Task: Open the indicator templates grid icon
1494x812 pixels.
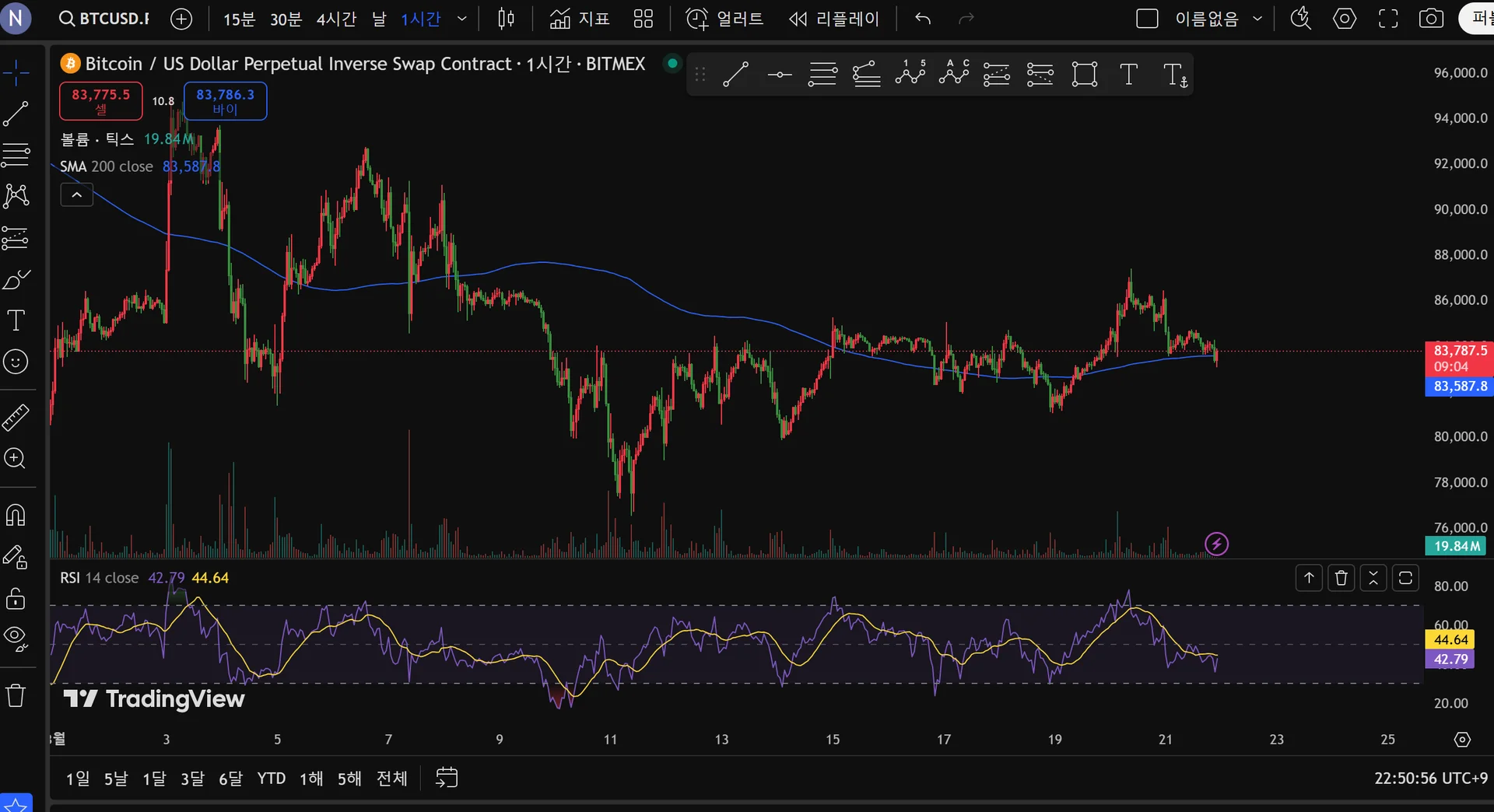Action: click(x=644, y=19)
